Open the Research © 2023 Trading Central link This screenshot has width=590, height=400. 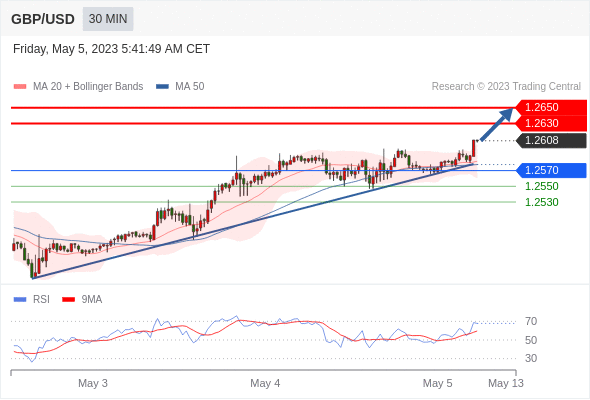(x=506, y=87)
